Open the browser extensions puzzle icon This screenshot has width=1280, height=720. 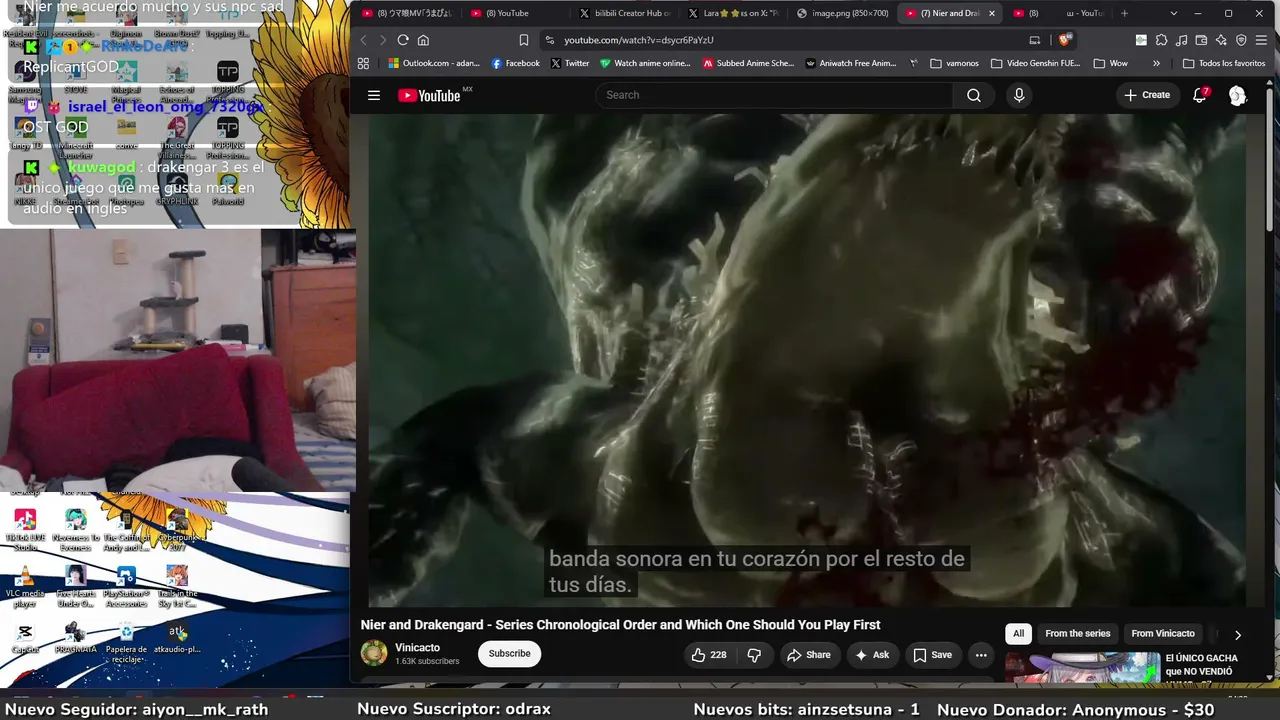pos(1161,40)
